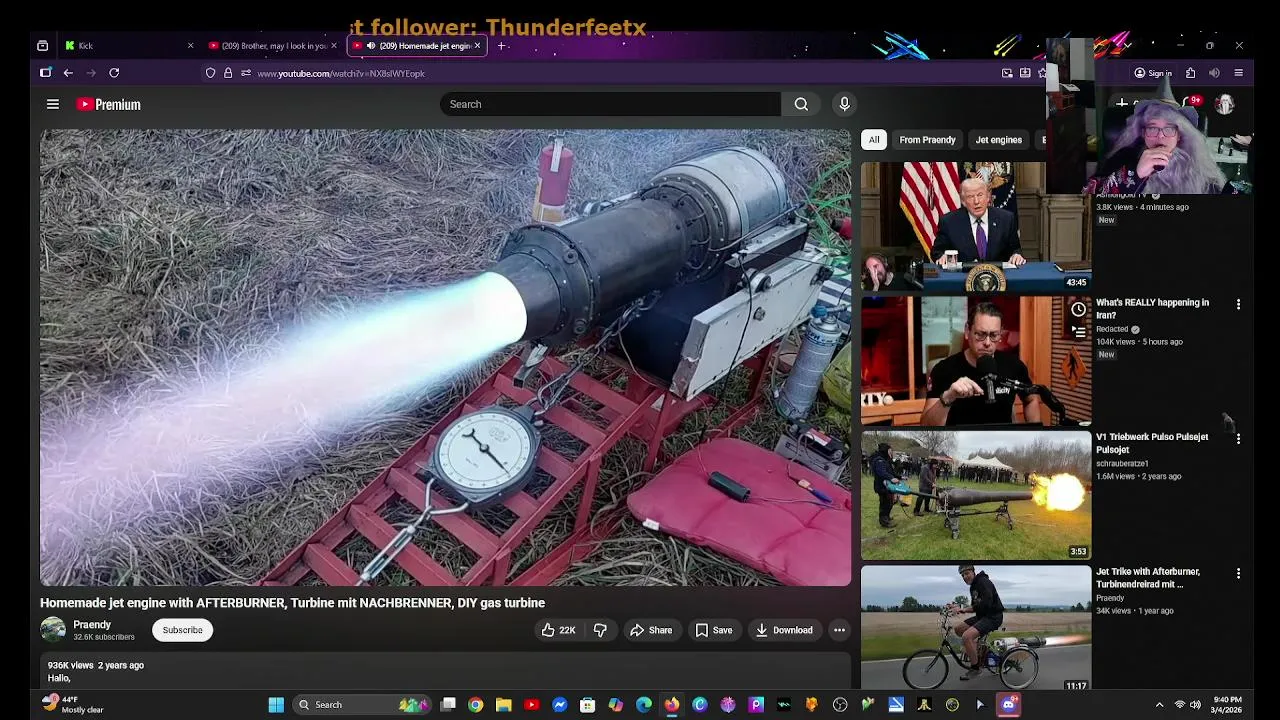Image resolution: width=1280 pixels, height=720 pixels.
Task: Open menu for the Iran video
Action: (1238, 304)
